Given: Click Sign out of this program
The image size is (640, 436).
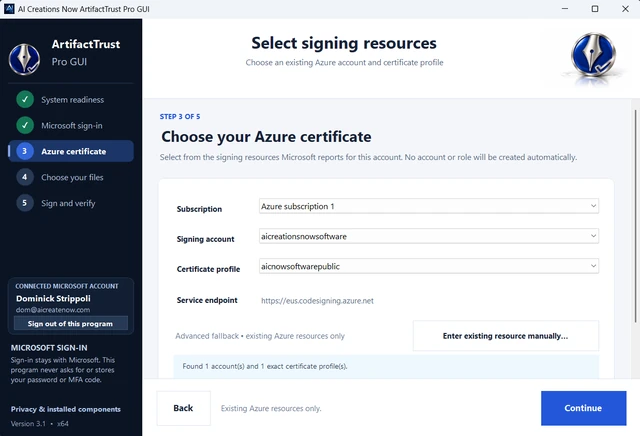Looking at the screenshot, I should pyautogui.click(x=71, y=323).
